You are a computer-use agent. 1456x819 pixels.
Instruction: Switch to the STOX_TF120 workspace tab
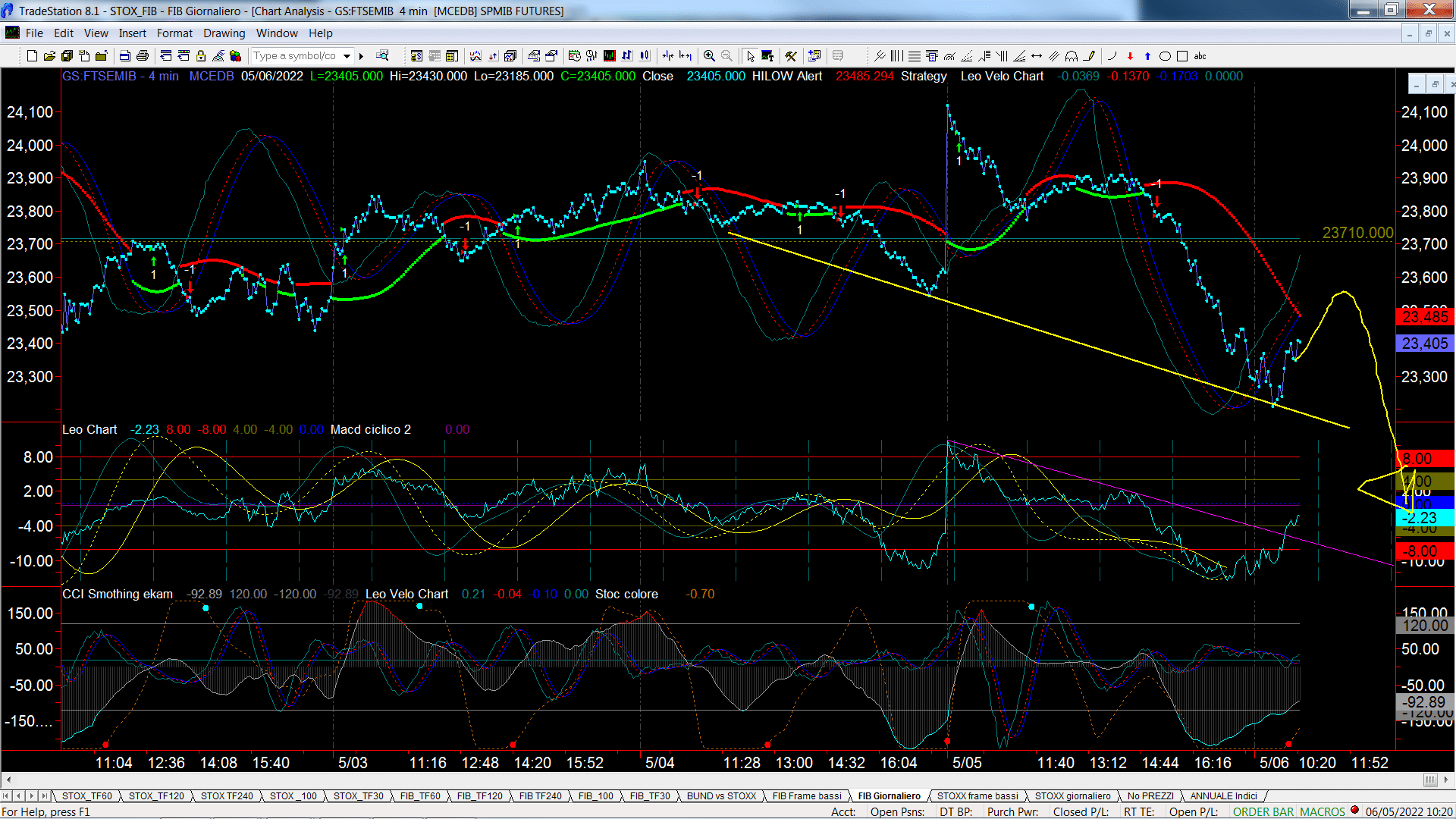click(156, 795)
